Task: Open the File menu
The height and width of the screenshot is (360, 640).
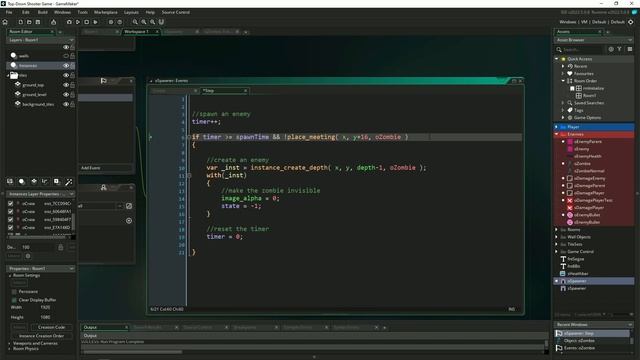Action: coord(9,12)
